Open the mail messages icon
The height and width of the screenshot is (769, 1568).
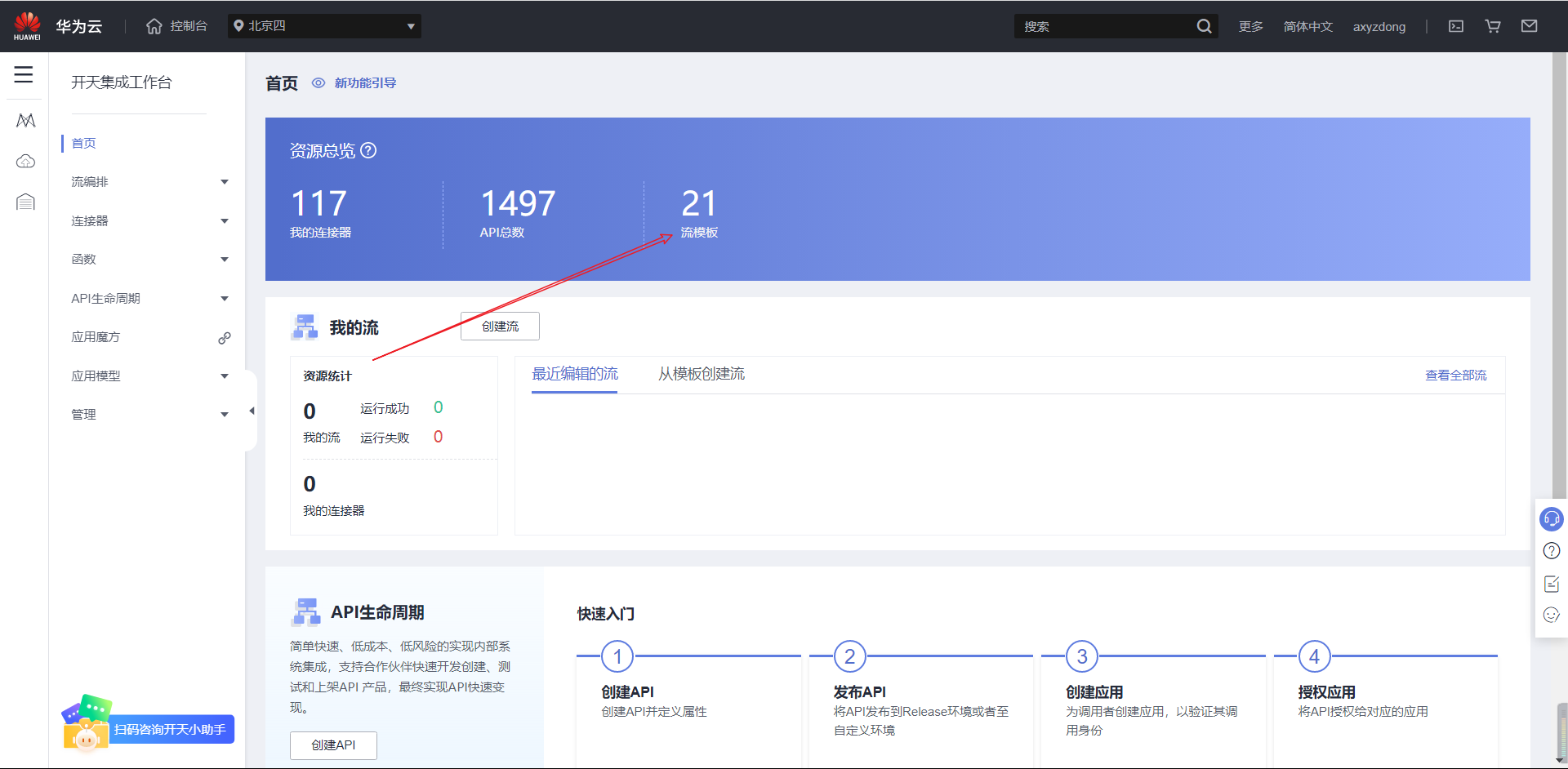pos(1530,26)
